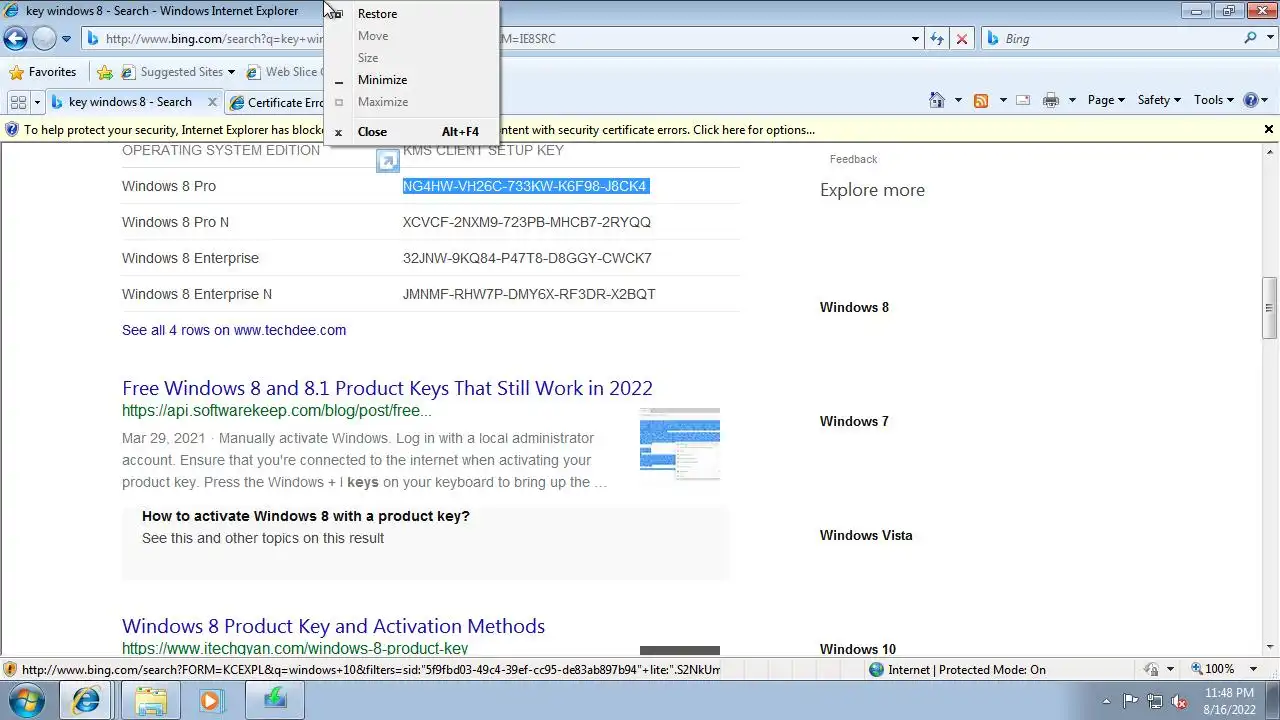This screenshot has width=1280, height=720.
Task: Open the Safety menu
Action: pyautogui.click(x=1159, y=100)
